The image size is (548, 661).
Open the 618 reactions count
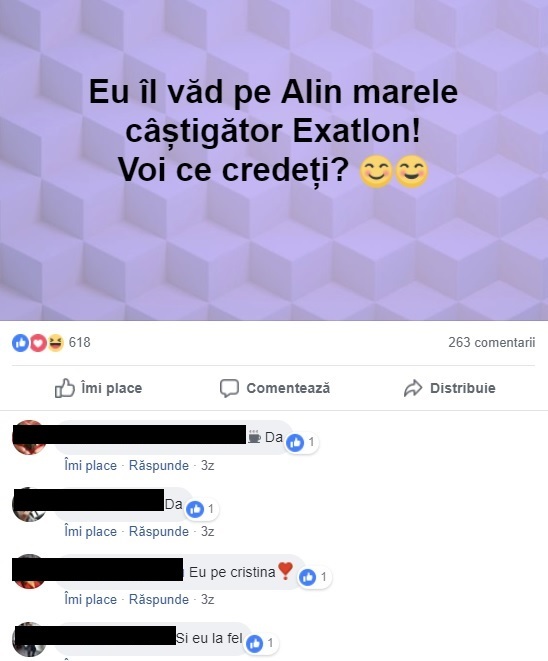click(80, 342)
